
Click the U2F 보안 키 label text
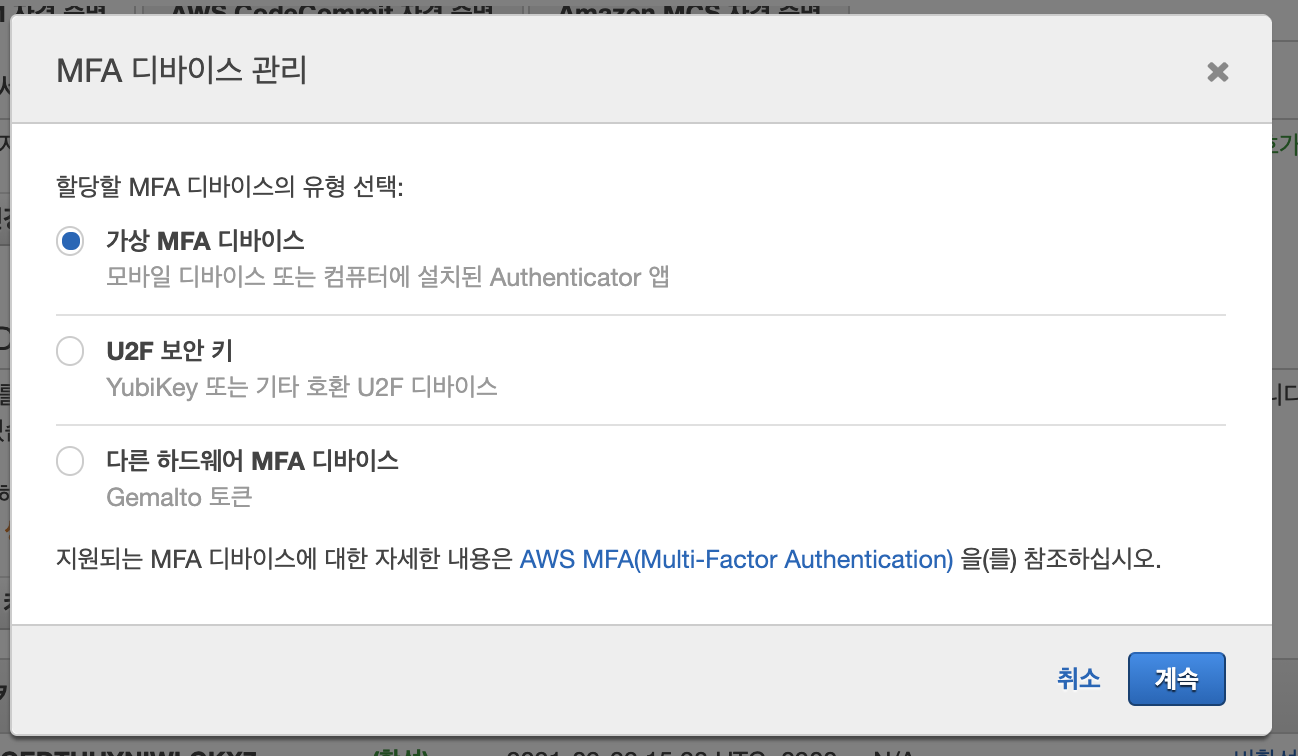pyautogui.click(x=169, y=350)
